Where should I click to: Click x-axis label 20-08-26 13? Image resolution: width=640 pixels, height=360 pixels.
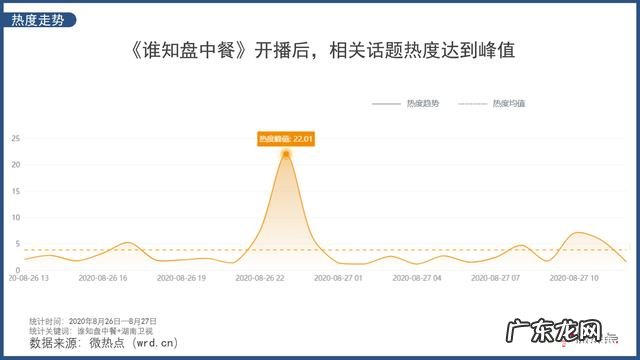tap(29, 278)
